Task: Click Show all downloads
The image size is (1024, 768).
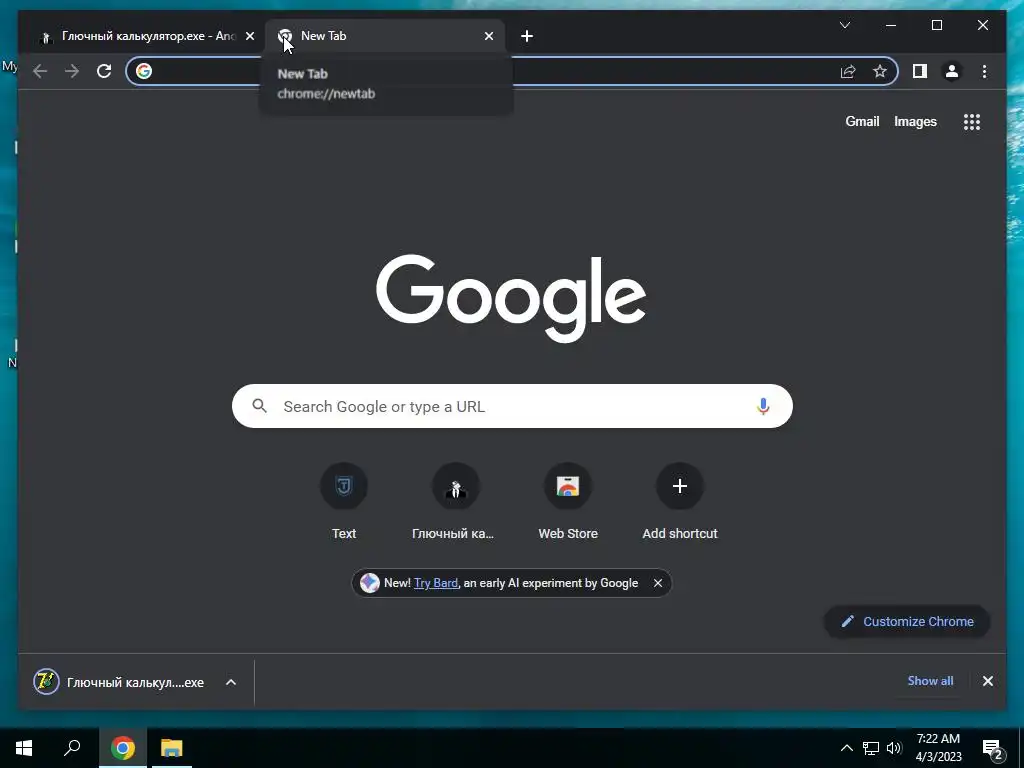Action: pos(930,680)
